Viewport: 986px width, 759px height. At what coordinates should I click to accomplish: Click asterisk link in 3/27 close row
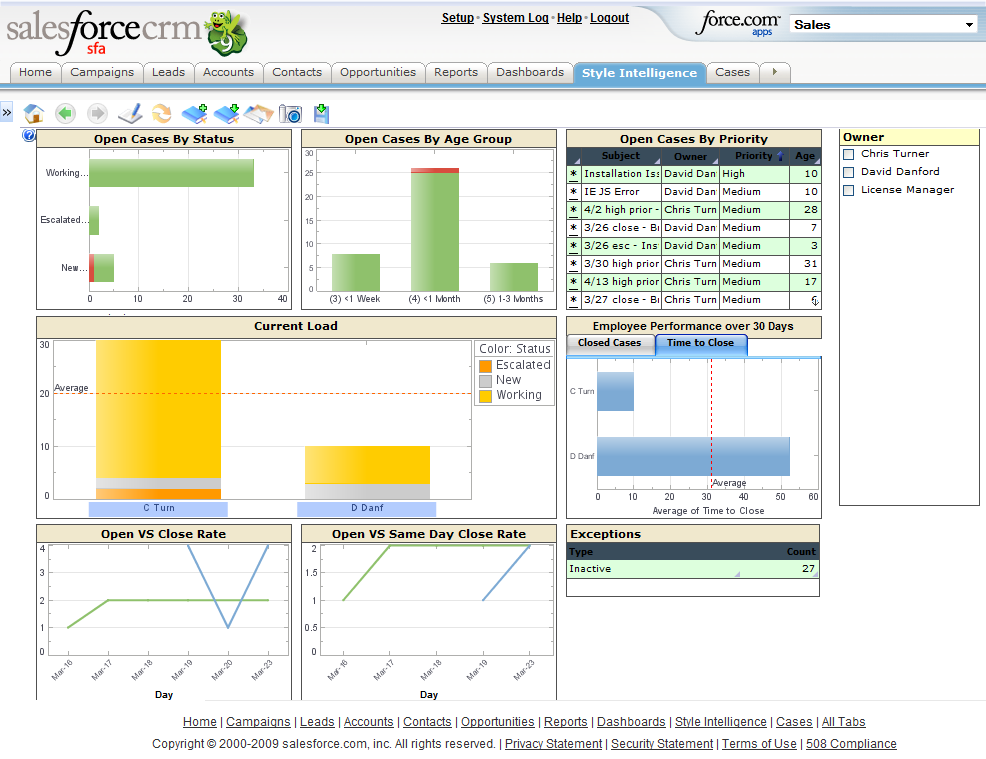573,300
